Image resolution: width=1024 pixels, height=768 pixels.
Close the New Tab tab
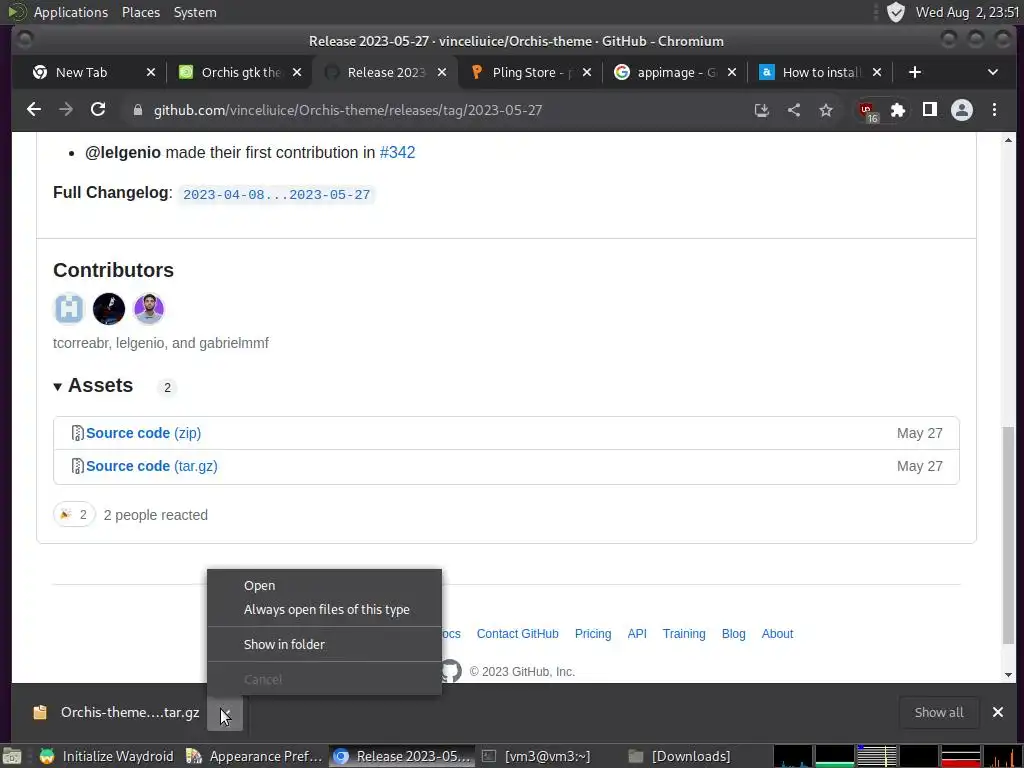pos(151,72)
